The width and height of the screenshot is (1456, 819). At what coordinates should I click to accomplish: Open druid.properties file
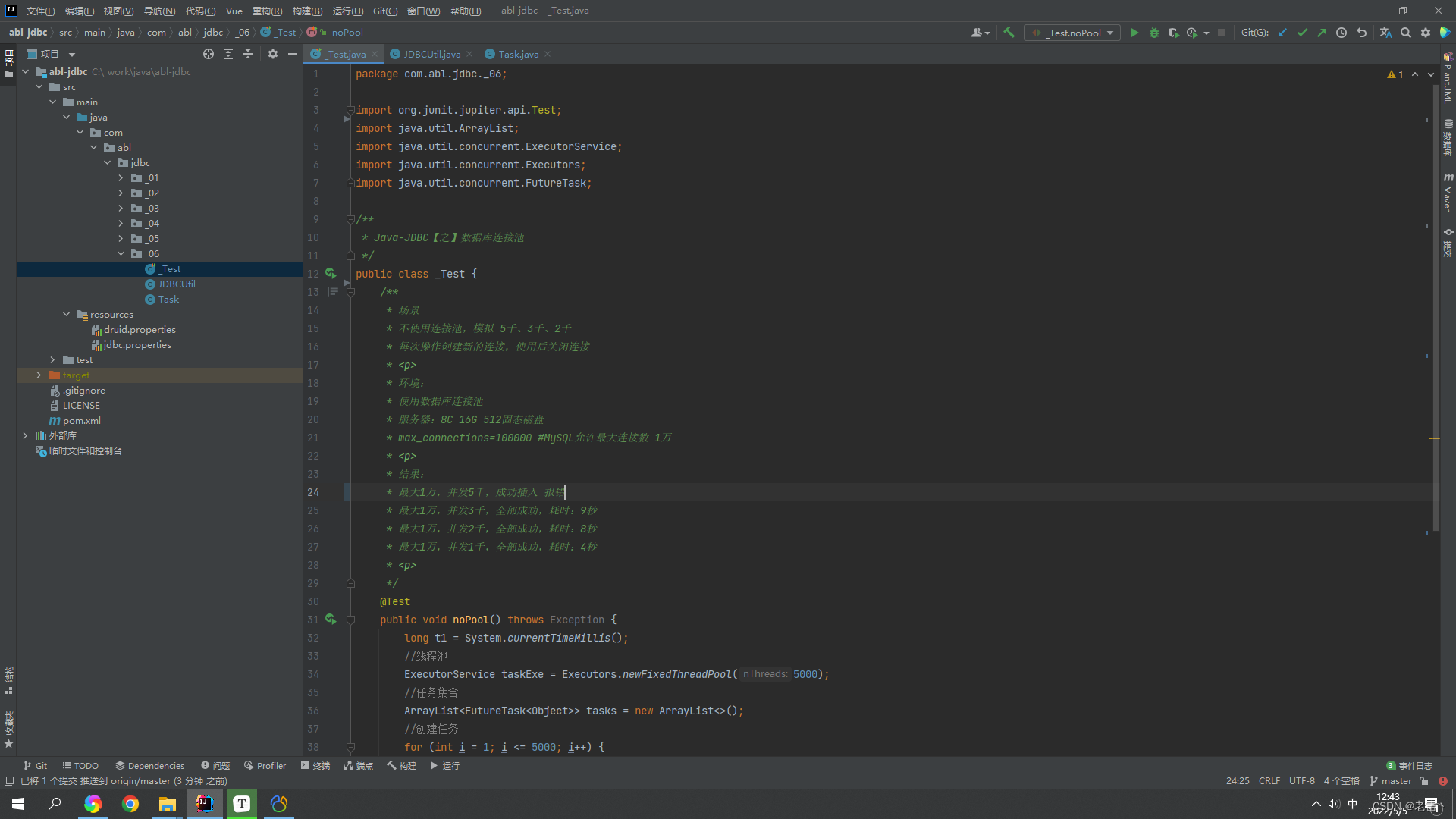pyautogui.click(x=140, y=330)
